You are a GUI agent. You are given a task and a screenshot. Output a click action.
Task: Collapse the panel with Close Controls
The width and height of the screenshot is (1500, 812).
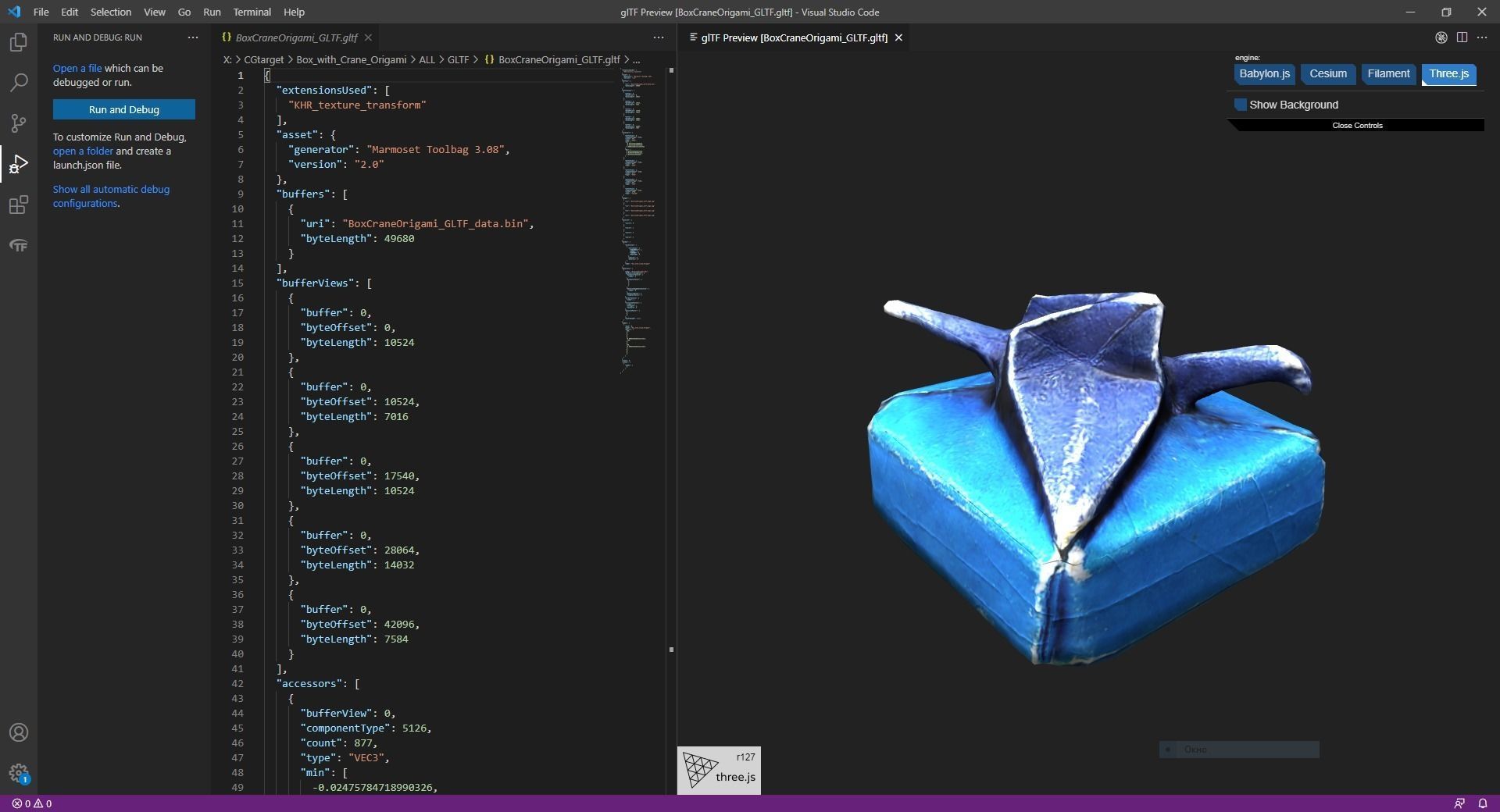click(x=1357, y=125)
